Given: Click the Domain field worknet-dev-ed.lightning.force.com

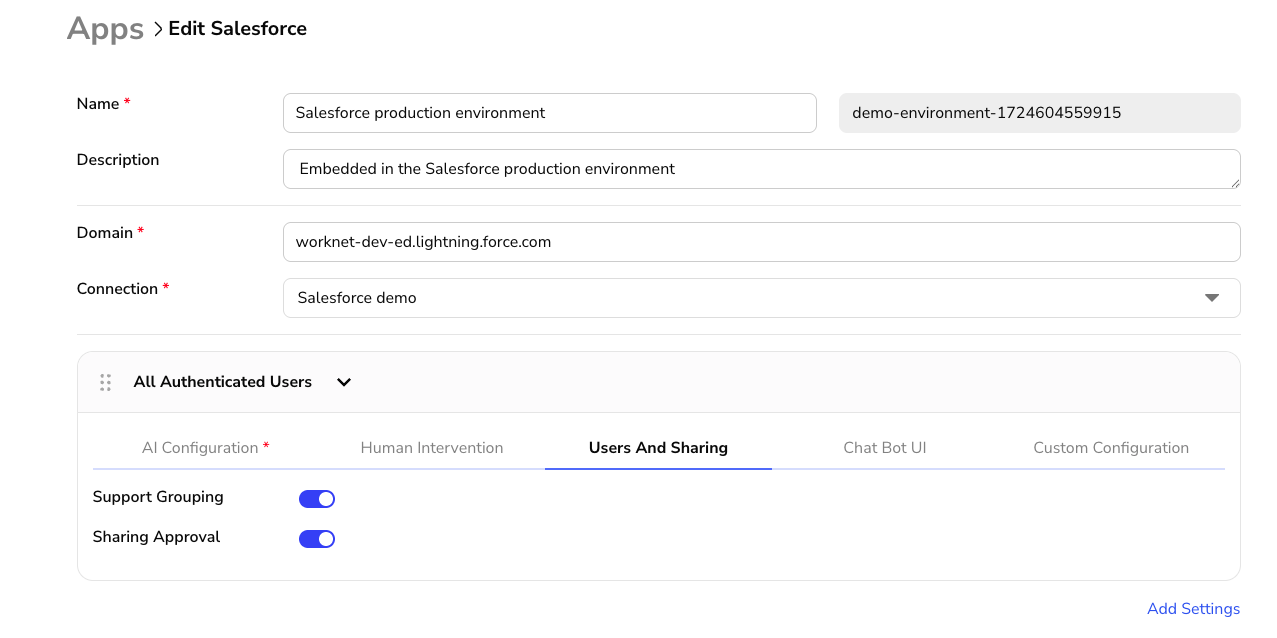Looking at the screenshot, I should coord(761,242).
